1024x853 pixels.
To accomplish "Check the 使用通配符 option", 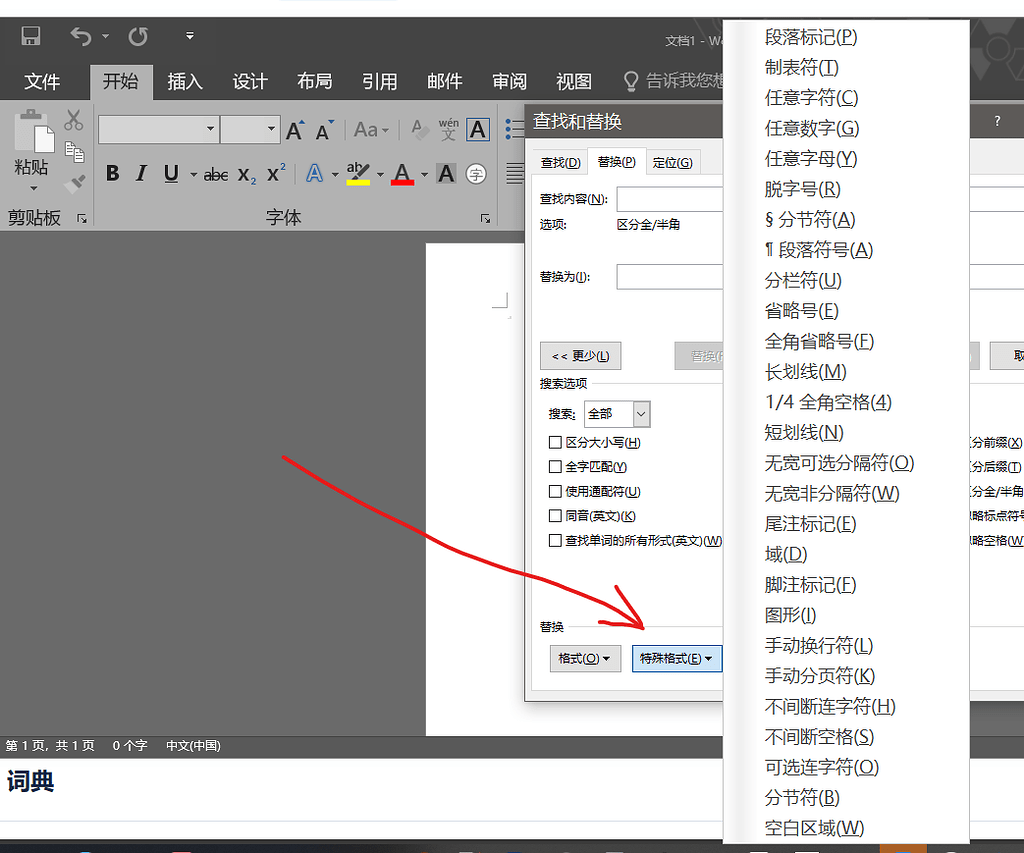I will [x=555, y=491].
